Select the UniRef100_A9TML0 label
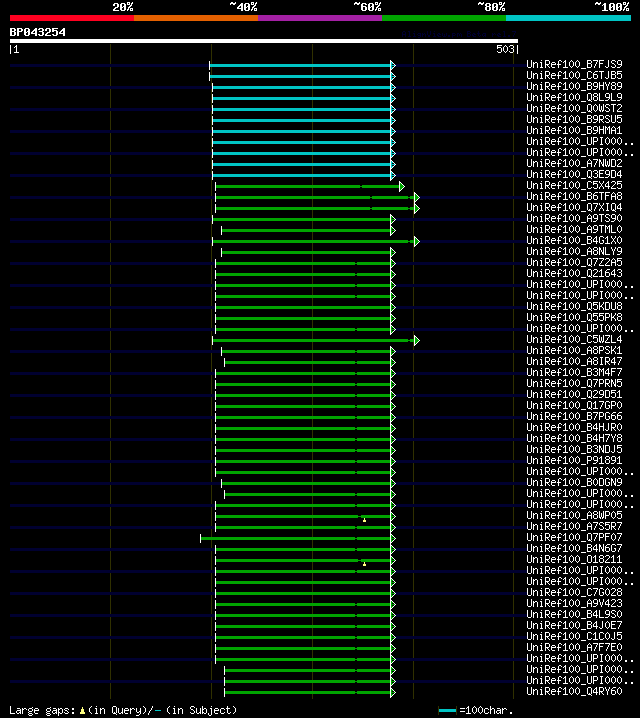 pyautogui.click(x=574, y=229)
